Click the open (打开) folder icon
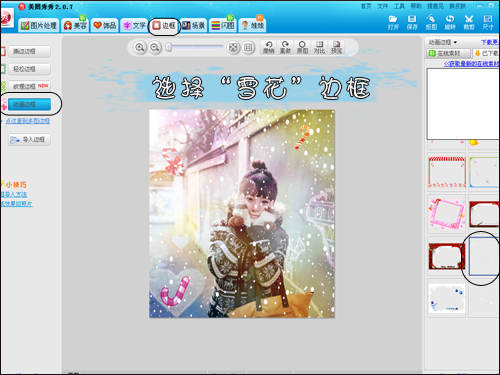 pyautogui.click(x=393, y=22)
